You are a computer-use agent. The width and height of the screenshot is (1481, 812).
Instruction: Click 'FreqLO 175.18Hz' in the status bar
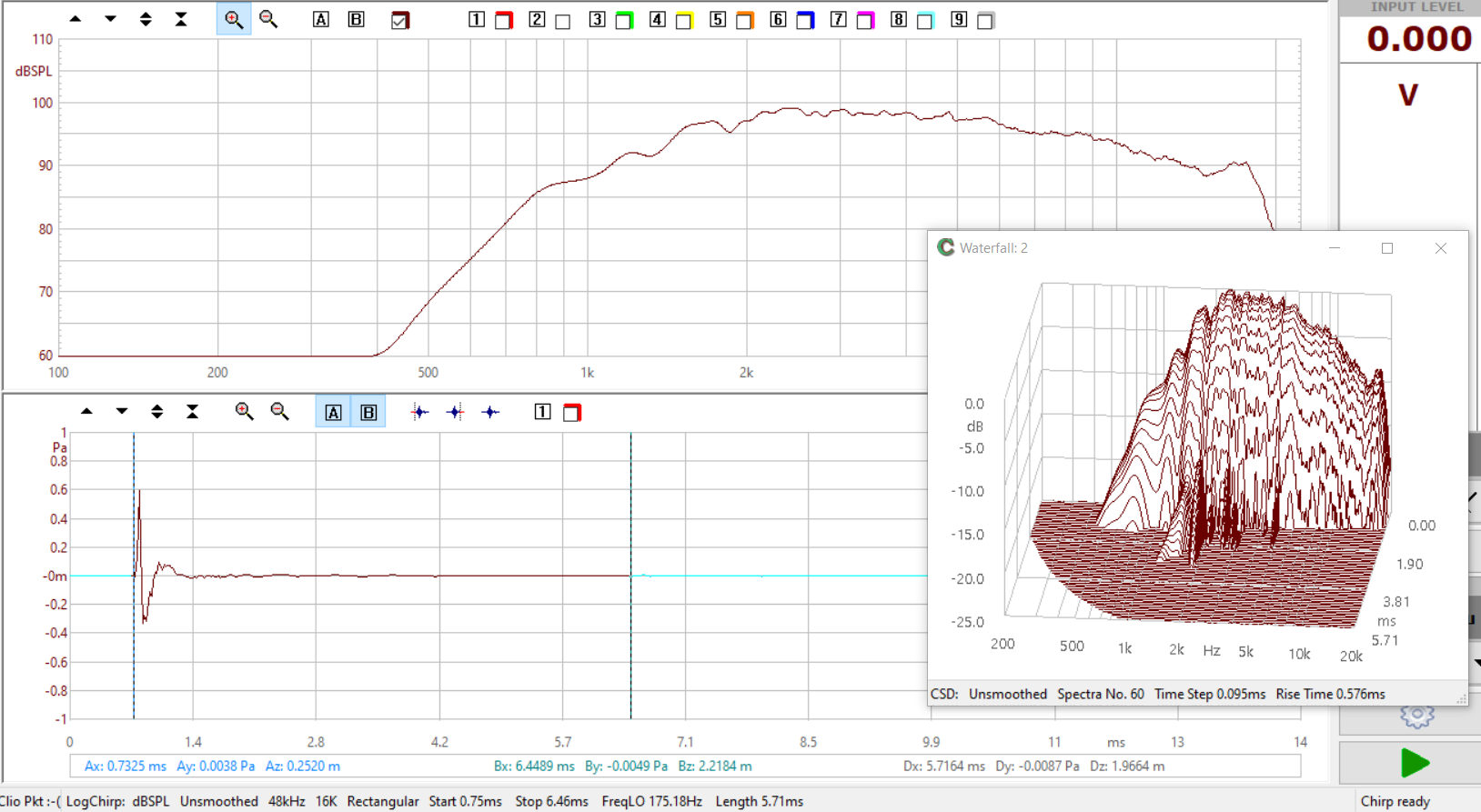651,801
